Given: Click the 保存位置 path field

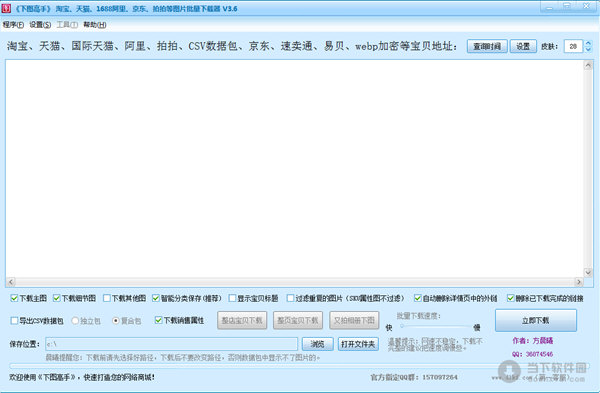Looking at the screenshot, I should (x=171, y=344).
